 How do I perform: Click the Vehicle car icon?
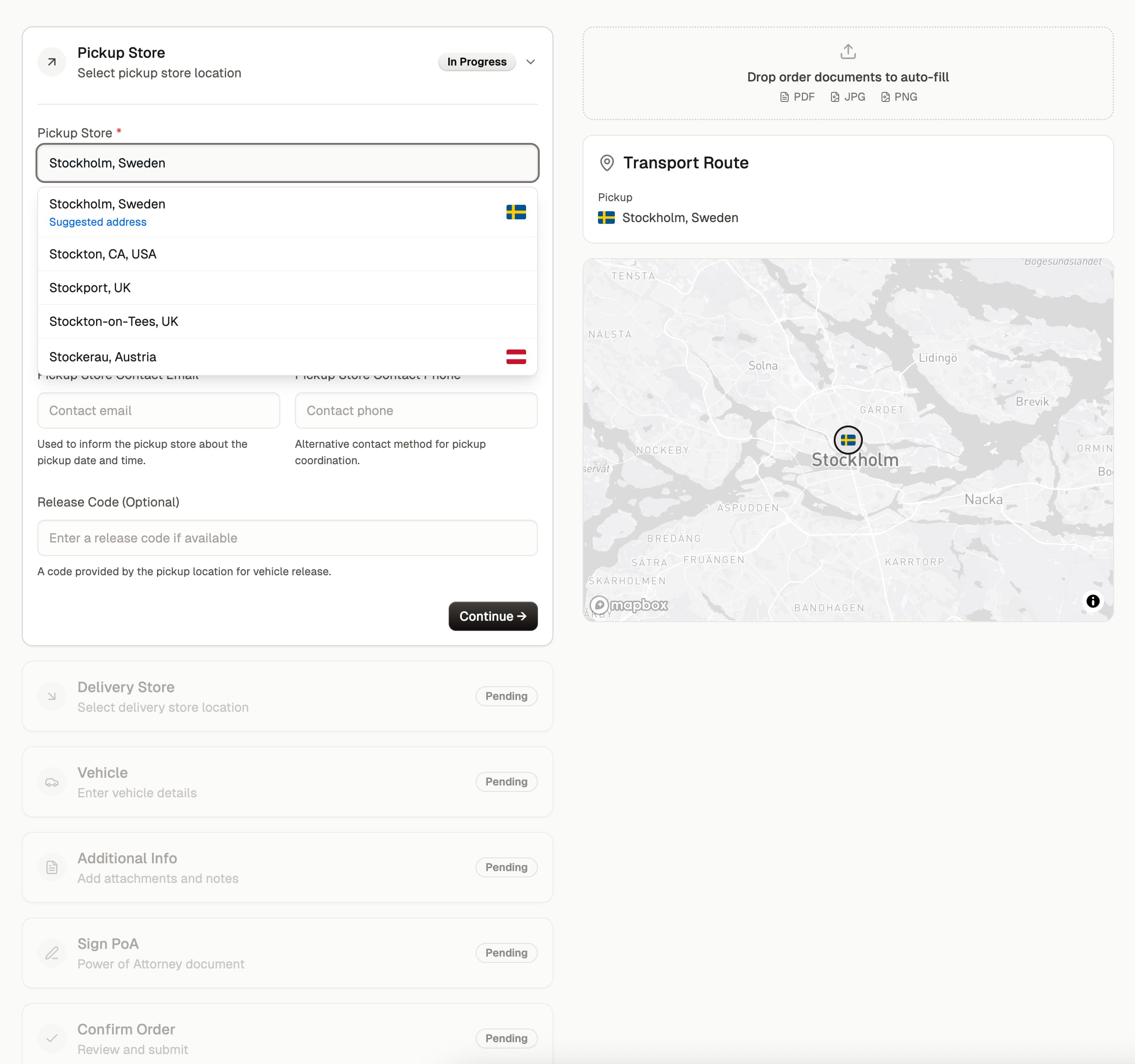(52, 782)
